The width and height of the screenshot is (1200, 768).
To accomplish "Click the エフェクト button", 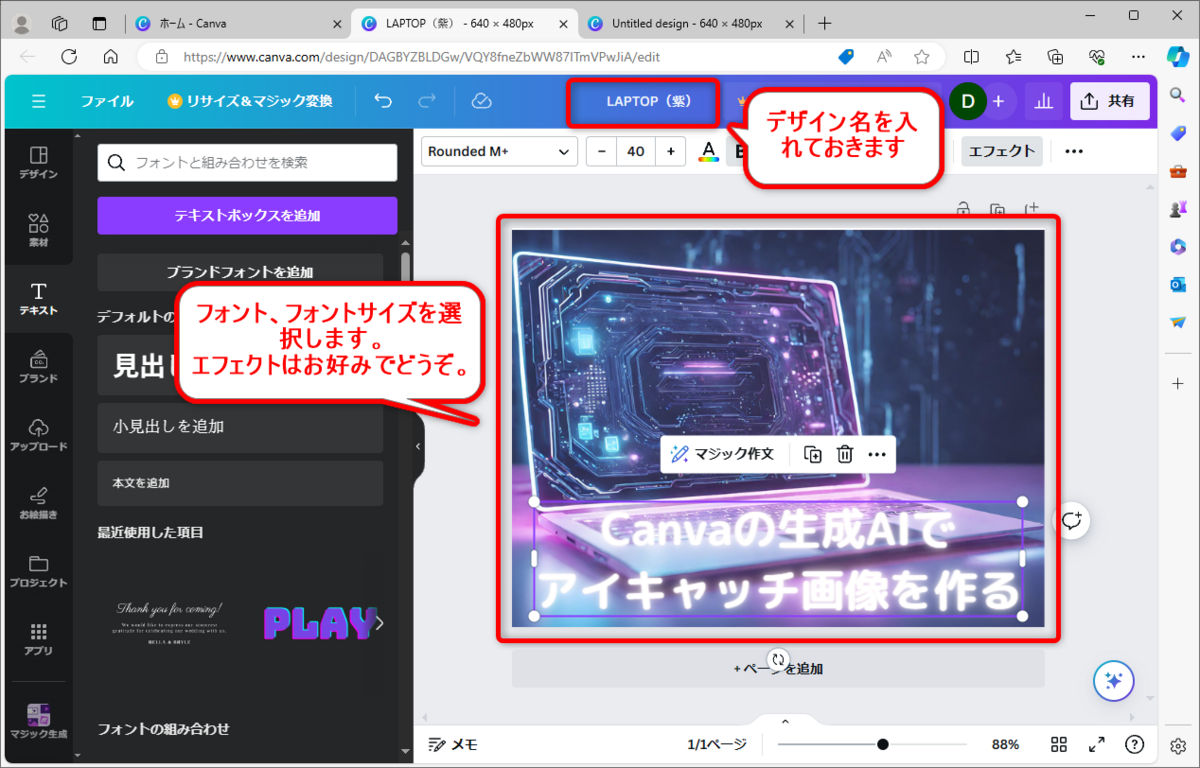I will point(1002,151).
